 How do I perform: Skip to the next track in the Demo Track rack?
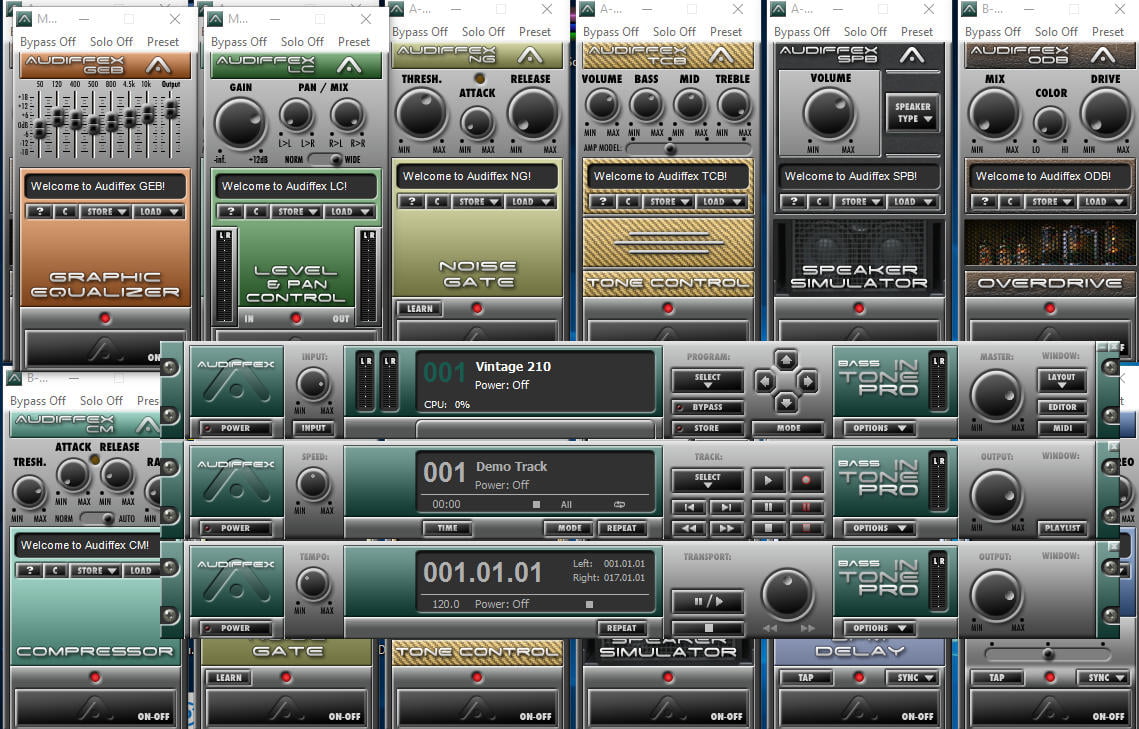pos(726,507)
